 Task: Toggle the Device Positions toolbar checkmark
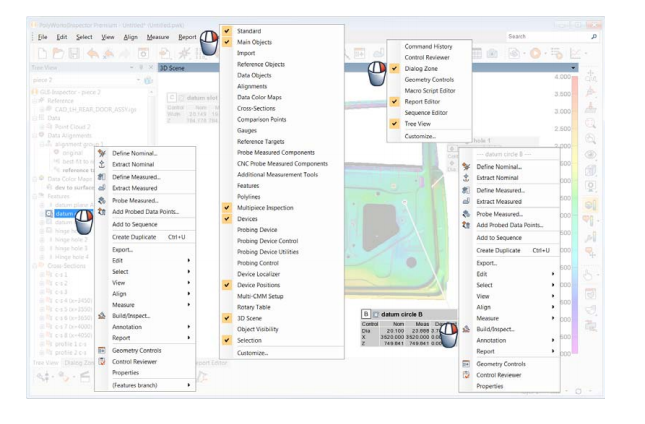(227, 285)
